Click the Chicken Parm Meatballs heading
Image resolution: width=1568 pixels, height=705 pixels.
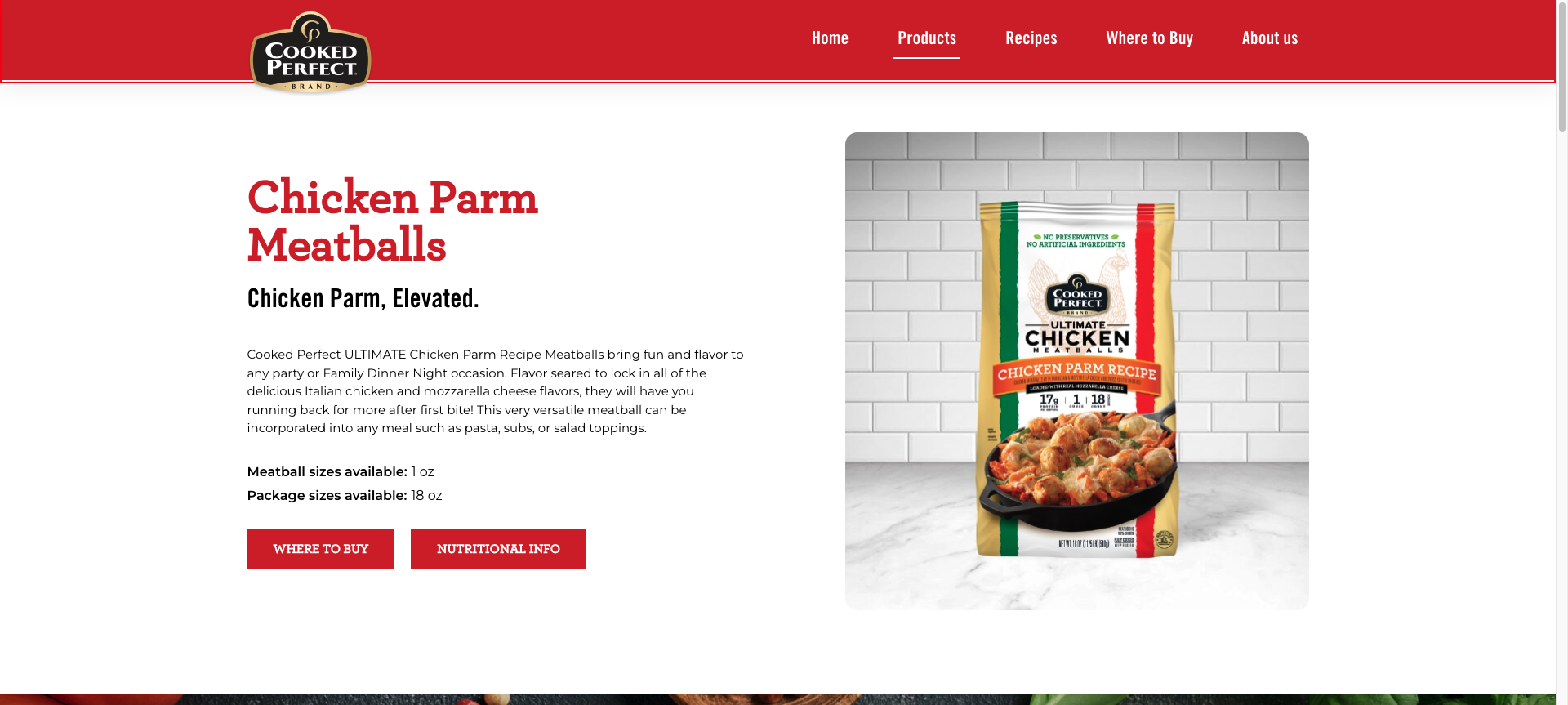coord(393,221)
